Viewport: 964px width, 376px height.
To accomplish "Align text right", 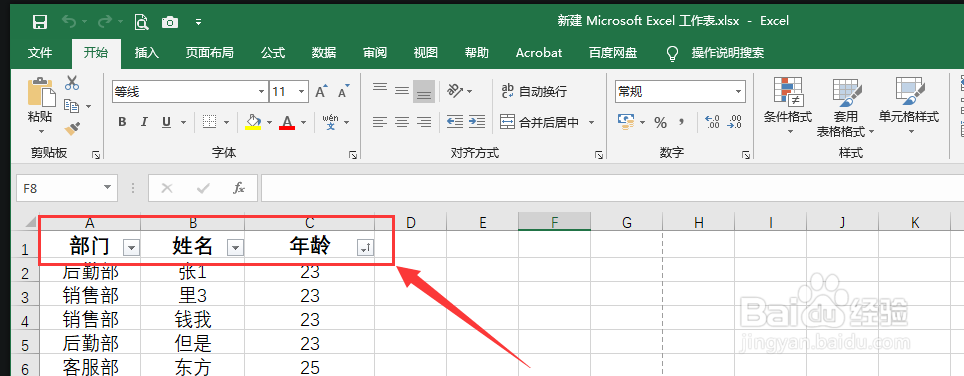I will (x=424, y=122).
